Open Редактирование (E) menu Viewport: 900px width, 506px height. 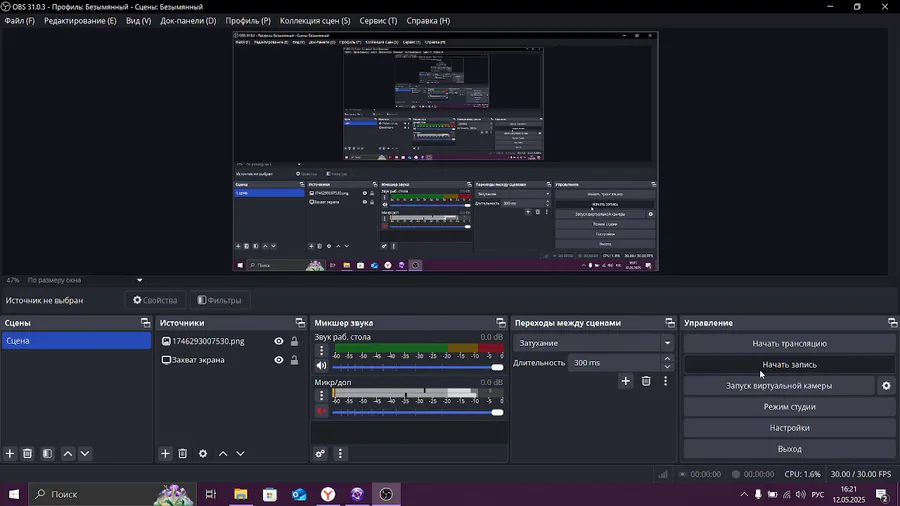(80, 21)
